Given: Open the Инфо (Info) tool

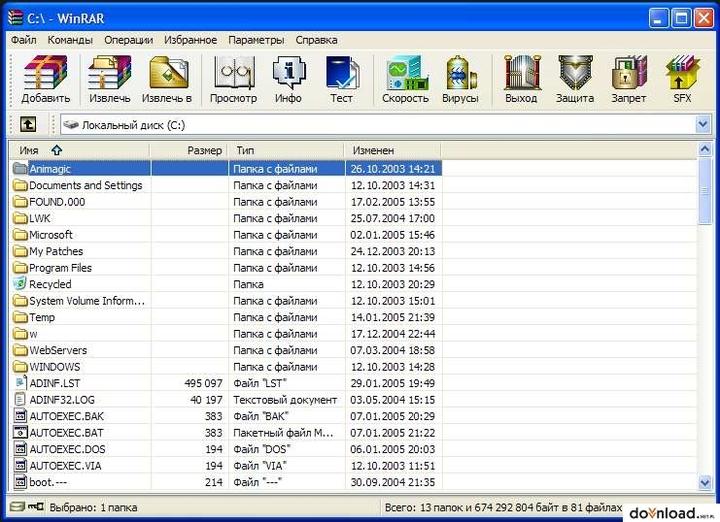Looking at the screenshot, I should point(288,78).
